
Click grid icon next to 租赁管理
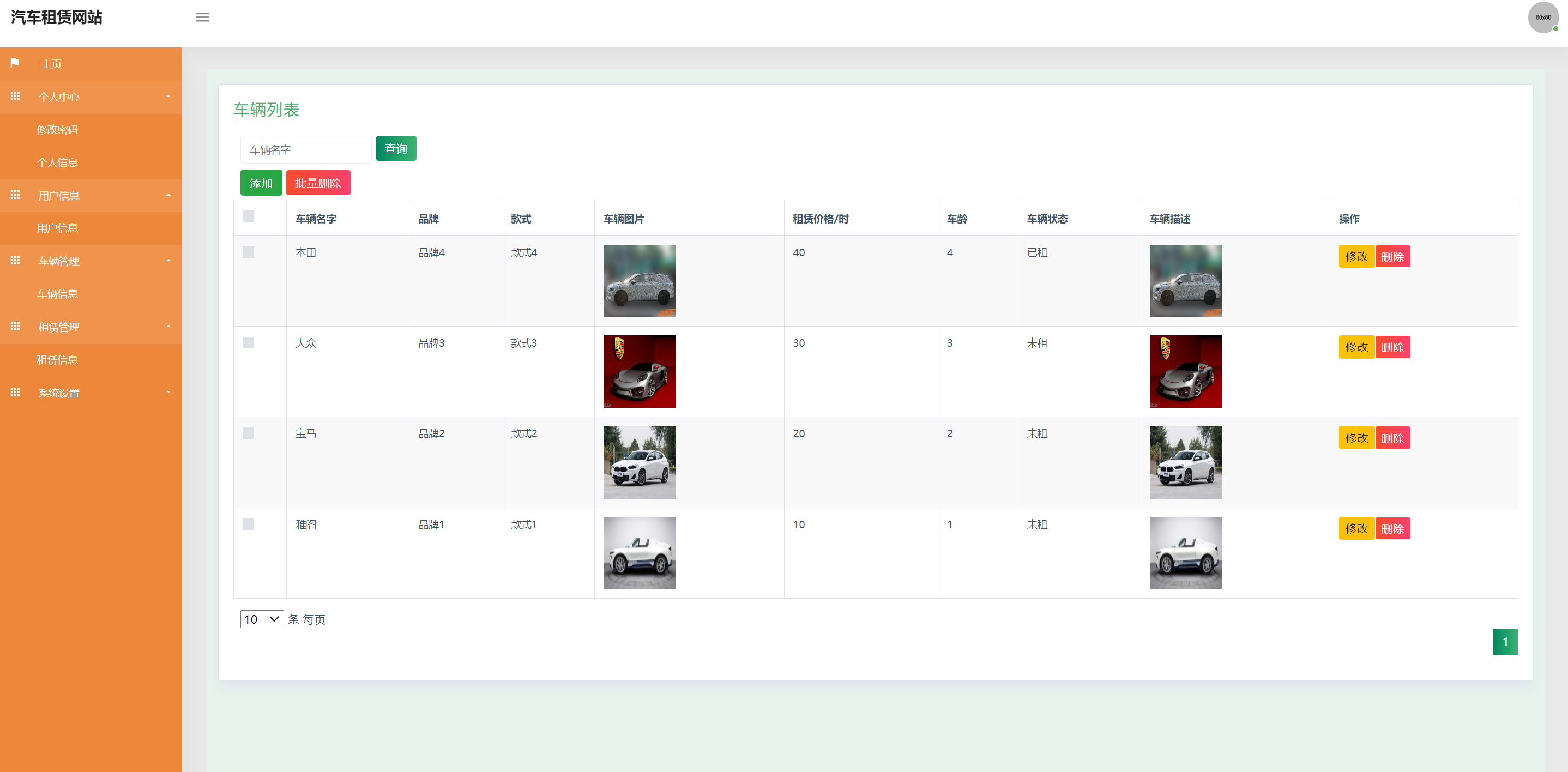(15, 327)
